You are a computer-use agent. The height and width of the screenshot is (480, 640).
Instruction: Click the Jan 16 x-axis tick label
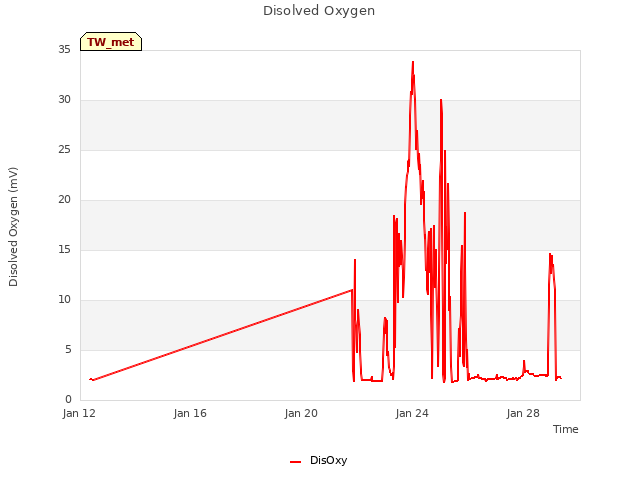190,413
